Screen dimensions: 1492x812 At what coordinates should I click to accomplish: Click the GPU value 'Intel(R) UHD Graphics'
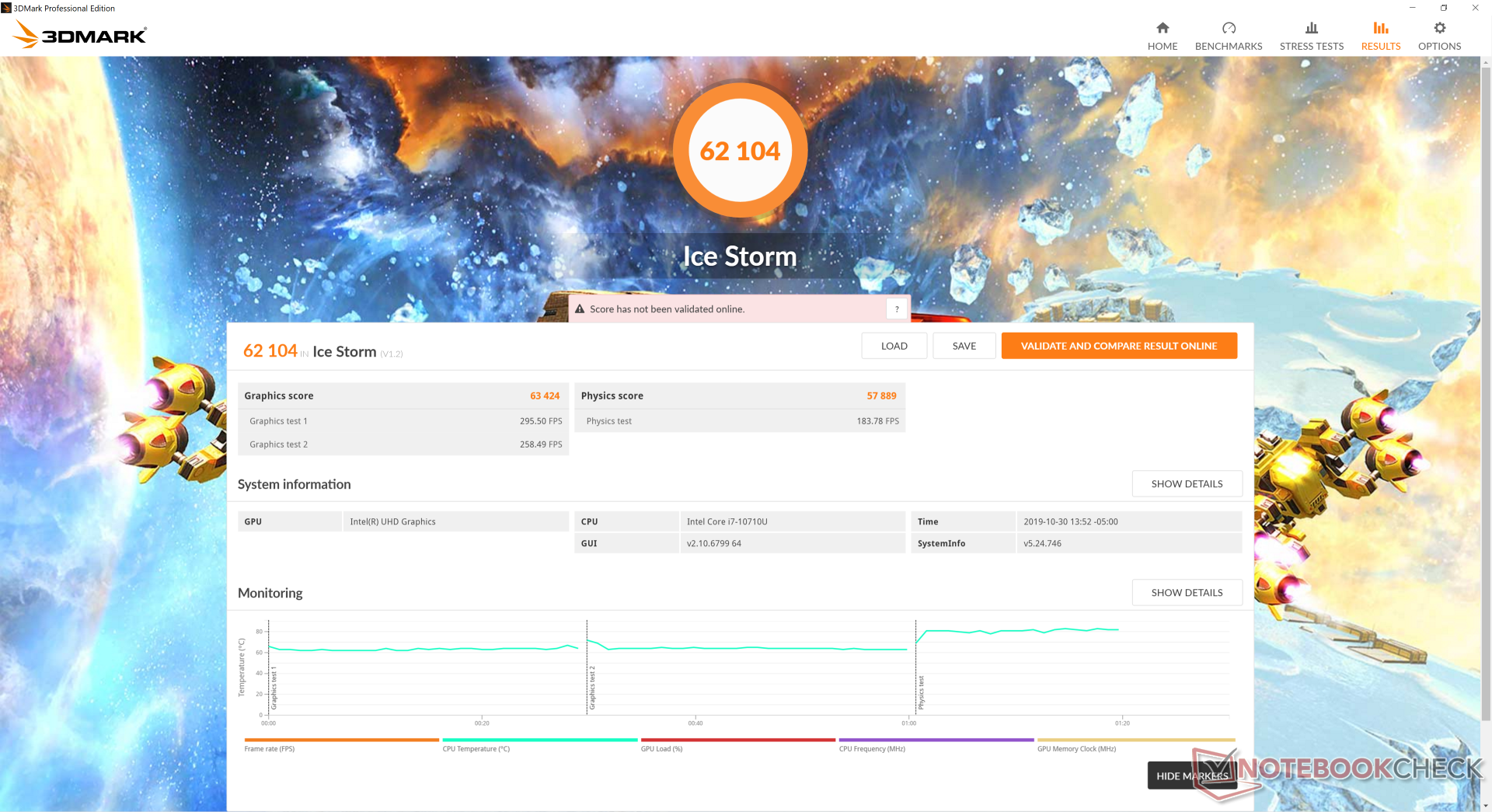tap(392, 521)
